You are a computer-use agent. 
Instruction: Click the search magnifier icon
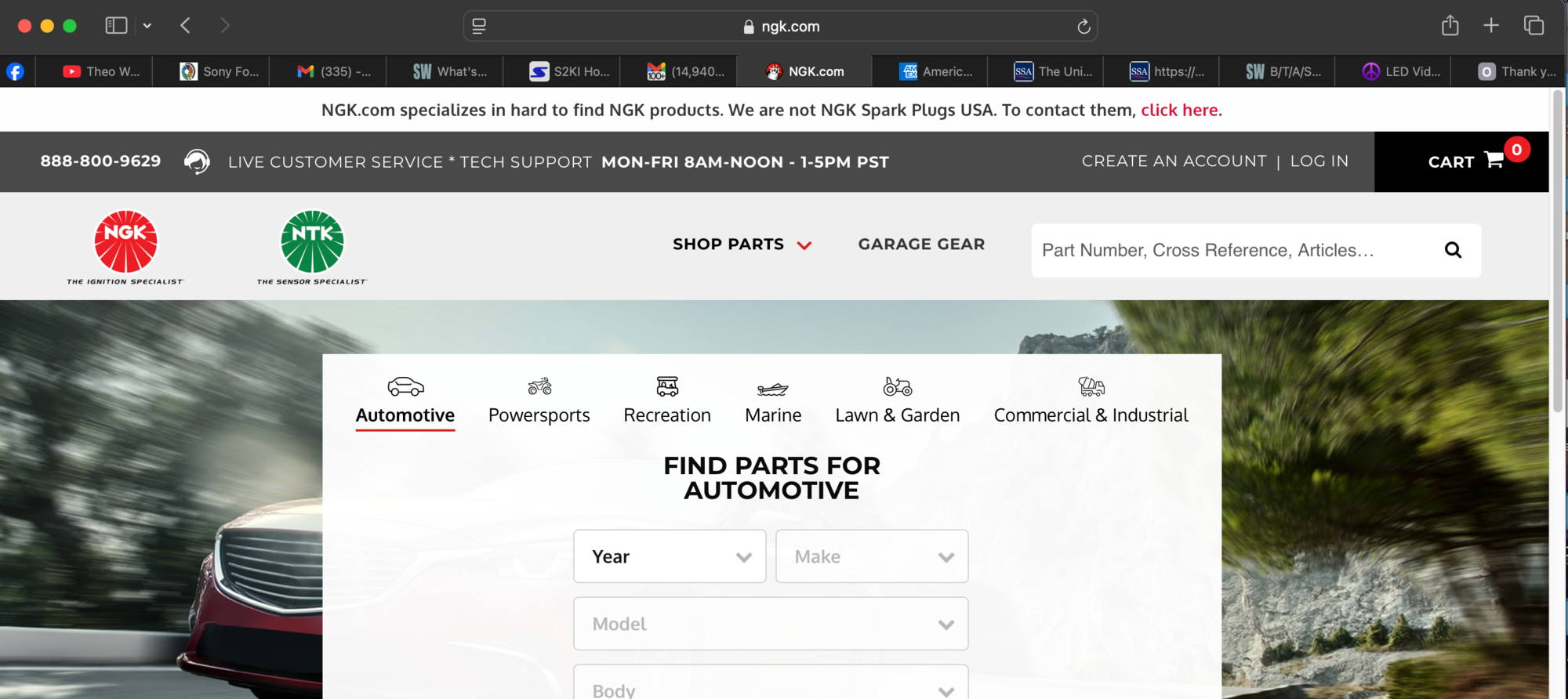click(x=1453, y=250)
